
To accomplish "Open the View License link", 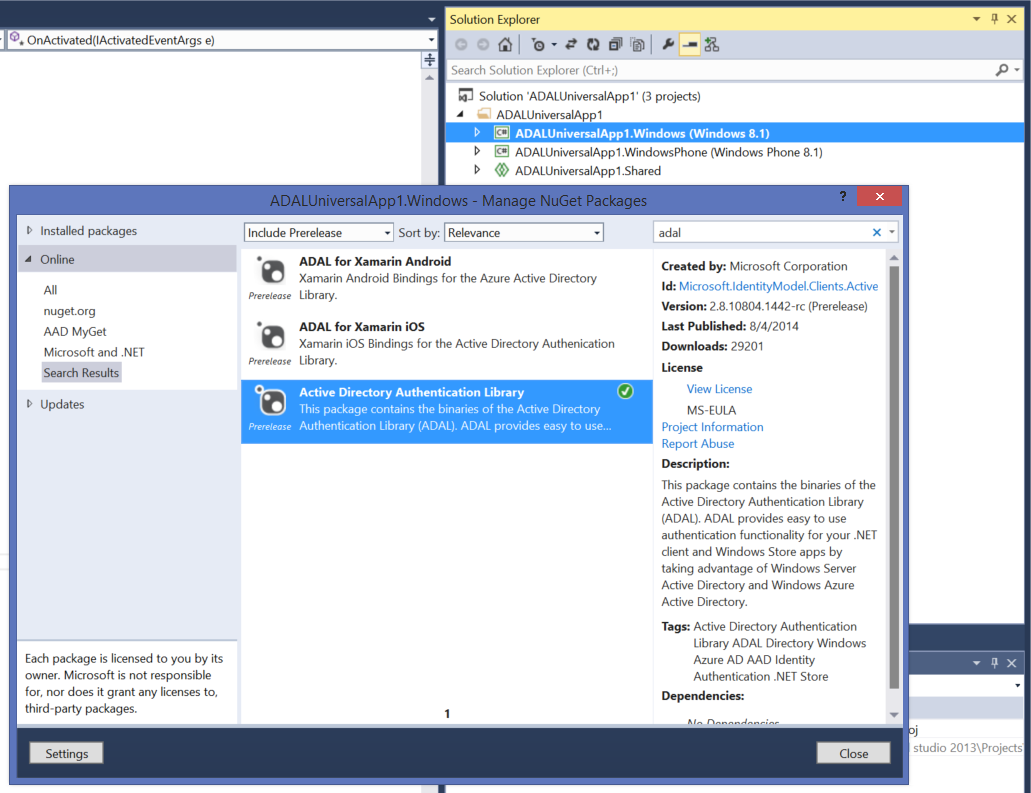I will [x=719, y=389].
